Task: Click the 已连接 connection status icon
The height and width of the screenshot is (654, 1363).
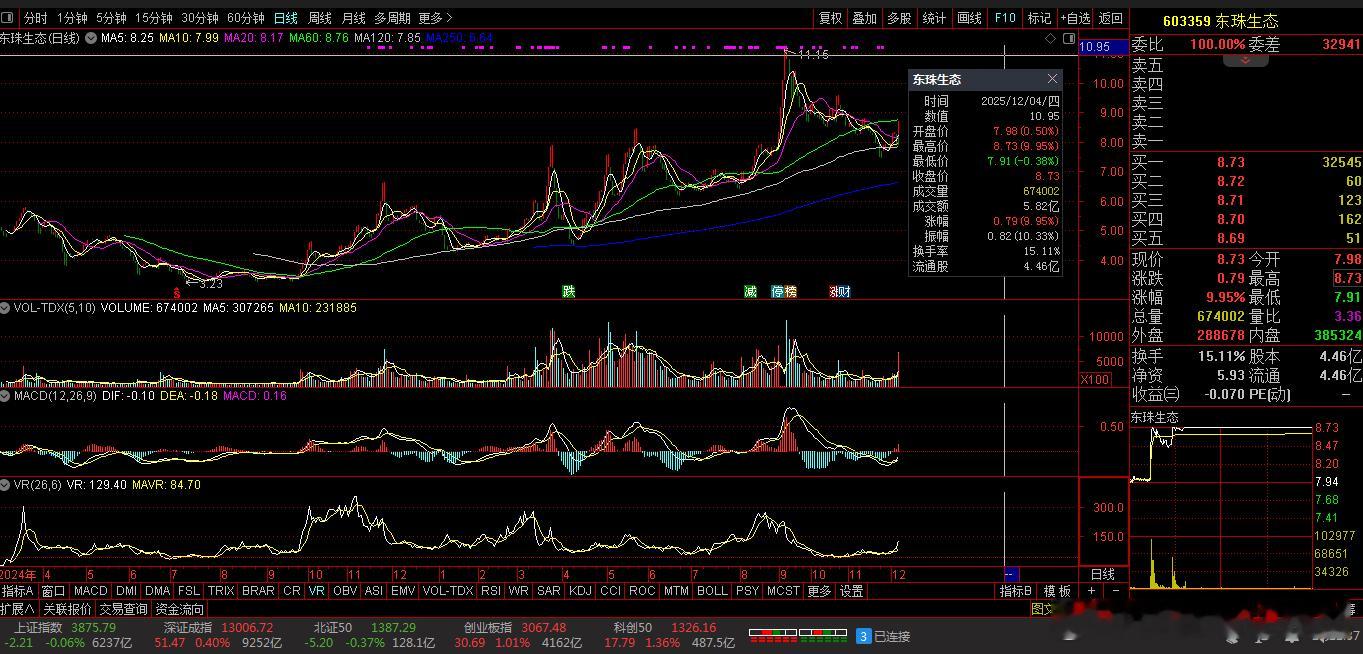Action: pyautogui.click(x=864, y=635)
